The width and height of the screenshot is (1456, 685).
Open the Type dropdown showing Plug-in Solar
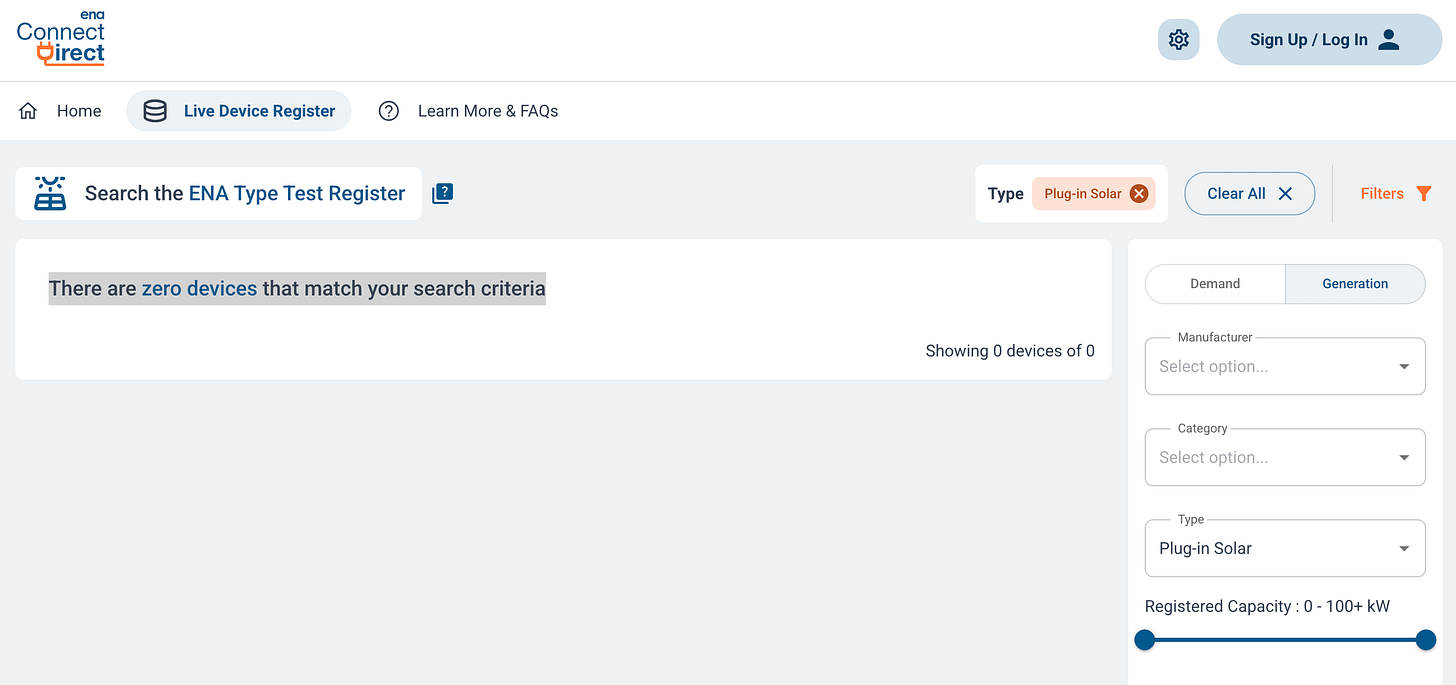[x=1285, y=548]
